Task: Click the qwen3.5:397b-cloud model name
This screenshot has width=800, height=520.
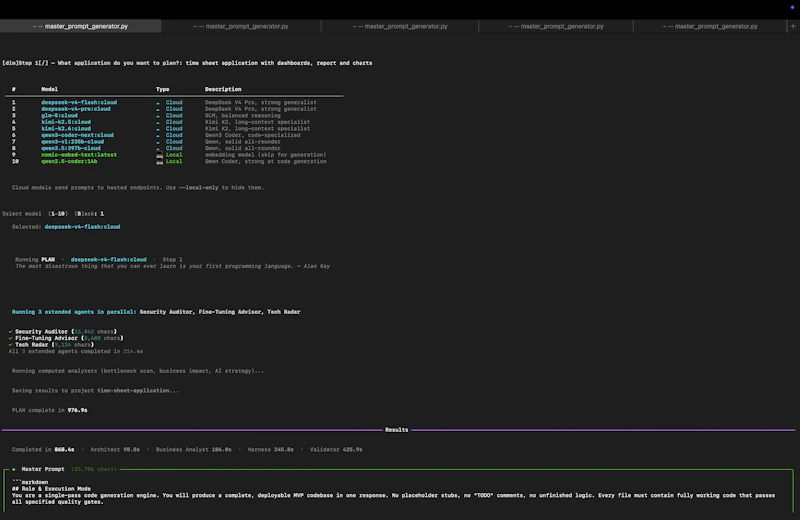Action: pyautogui.click(x=71, y=148)
